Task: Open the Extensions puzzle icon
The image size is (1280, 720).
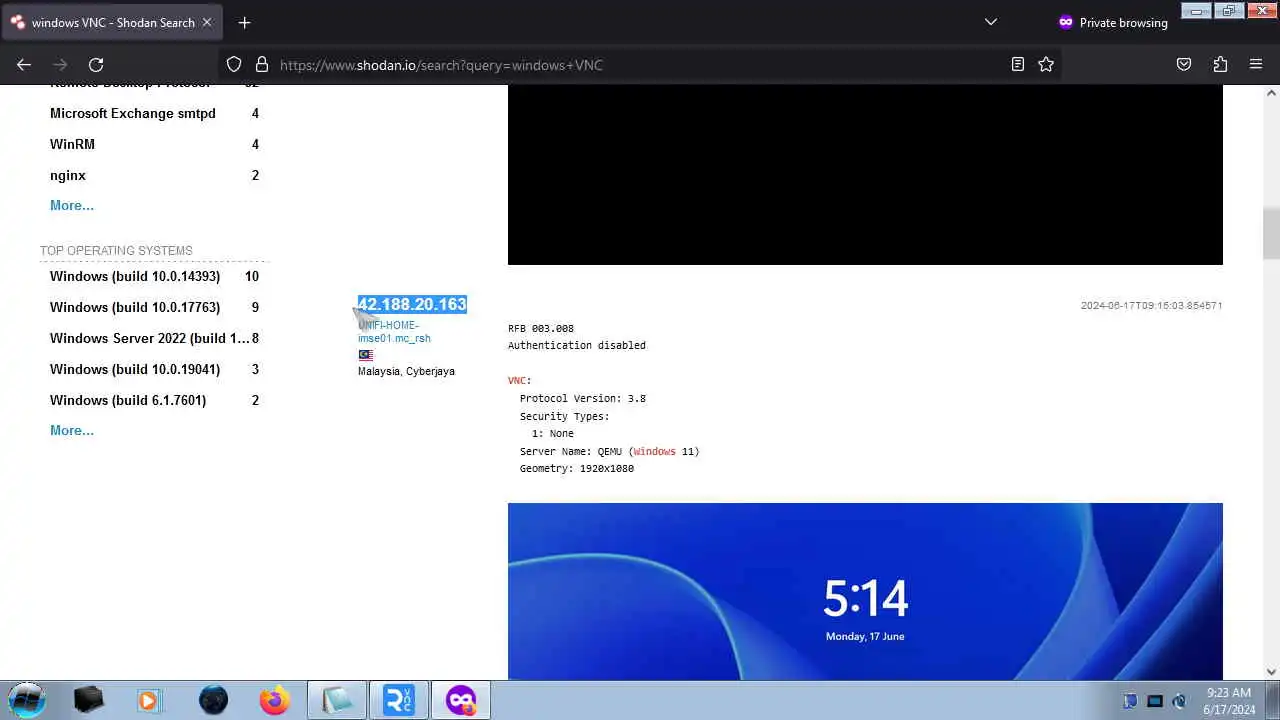Action: tap(1220, 64)
